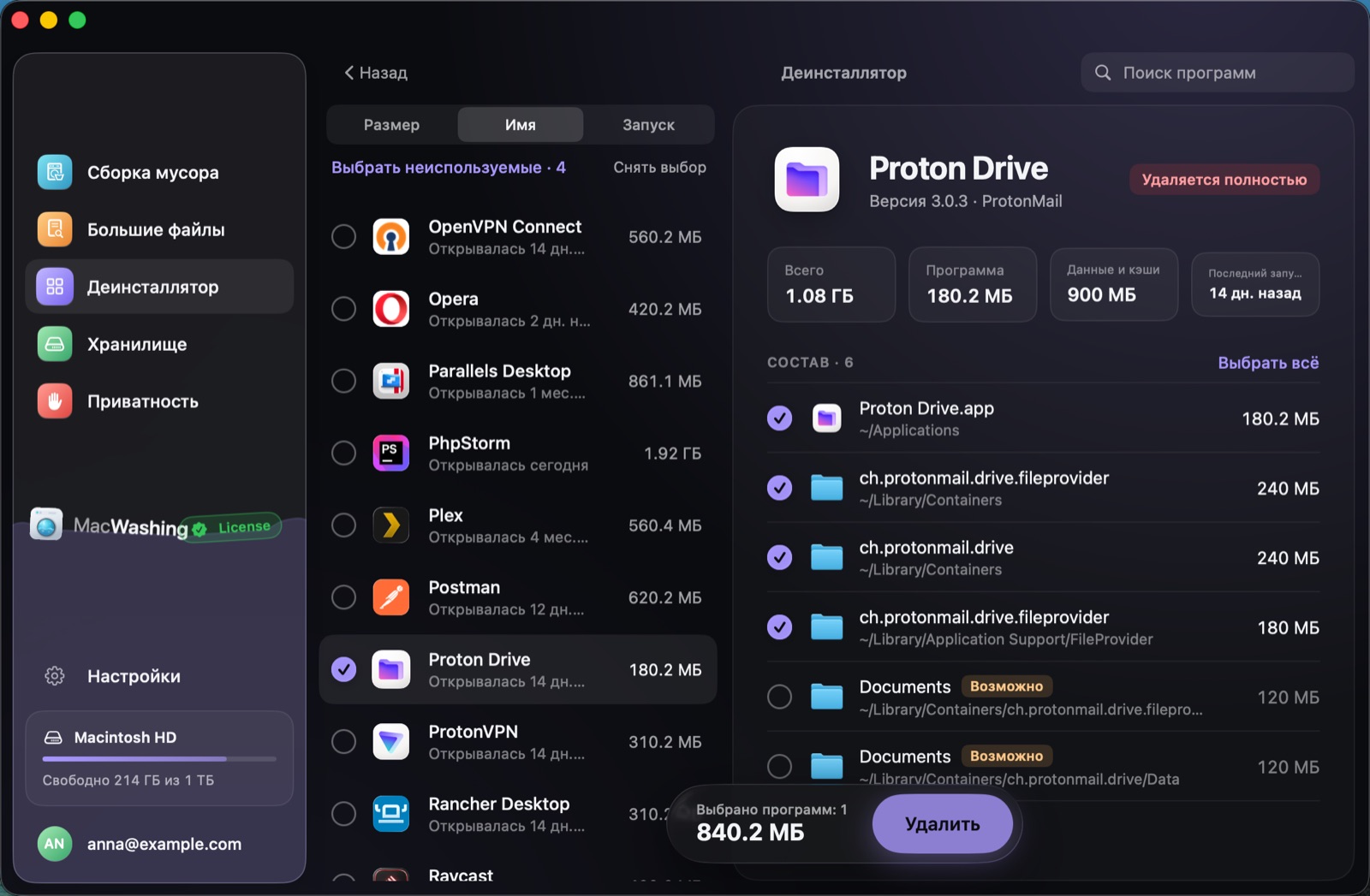Go back with Назад
This screenshot has width=1370, height=896.
coord(376,73)
